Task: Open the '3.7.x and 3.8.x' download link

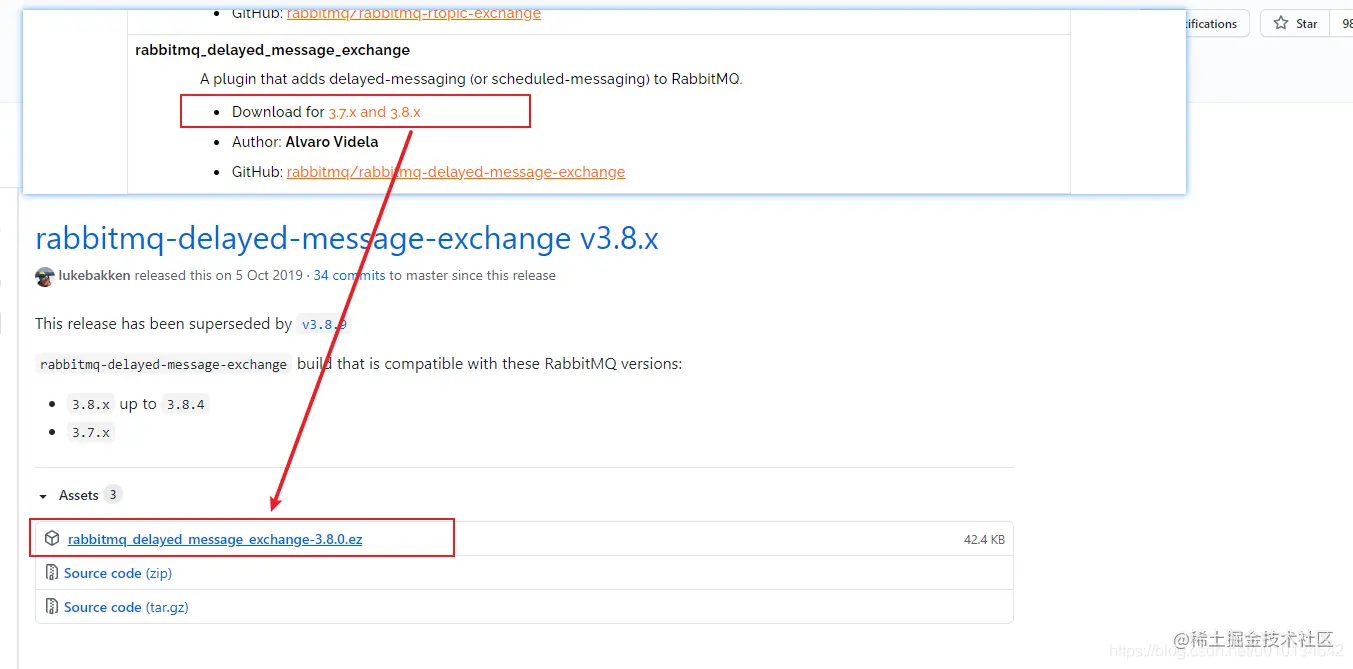Action: pyautogui.click(x=374, y=112)
